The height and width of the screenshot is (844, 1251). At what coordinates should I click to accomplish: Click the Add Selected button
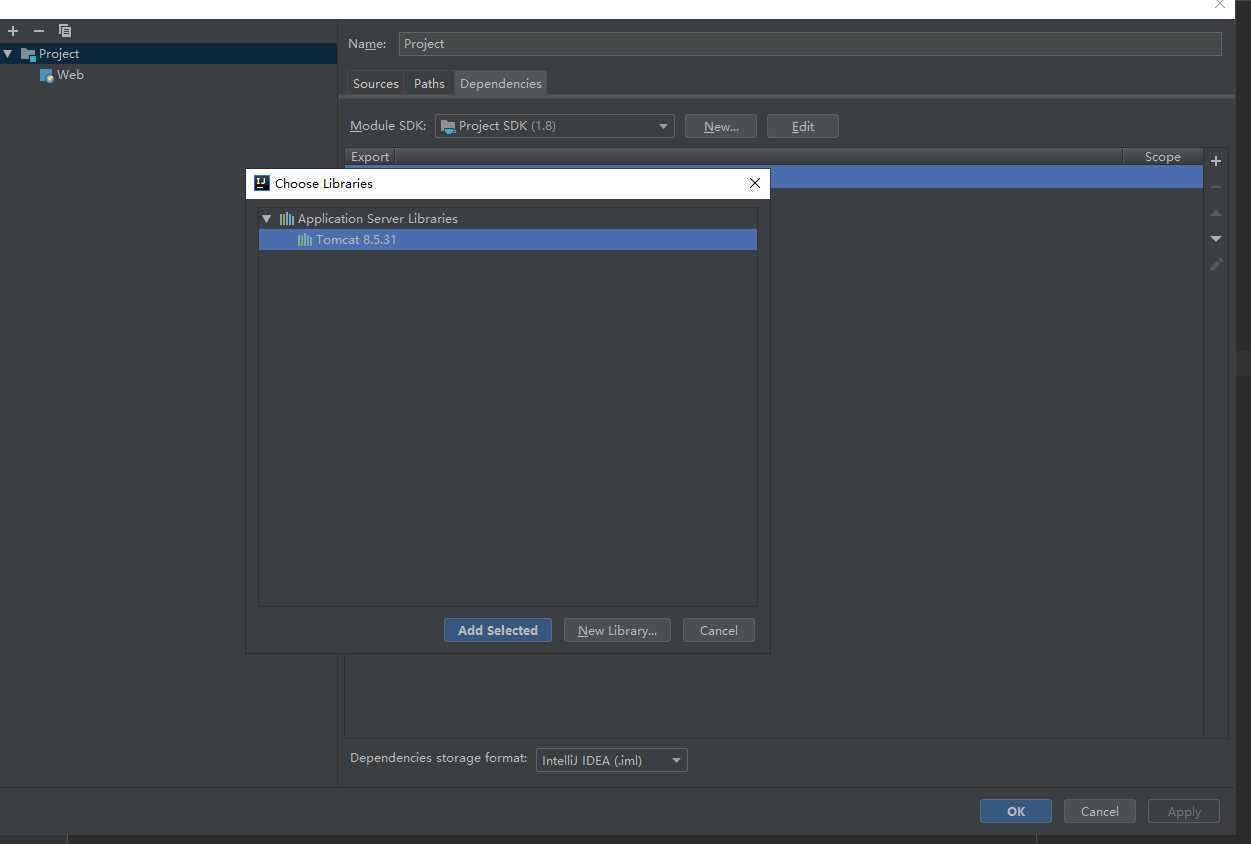(498, 631)
